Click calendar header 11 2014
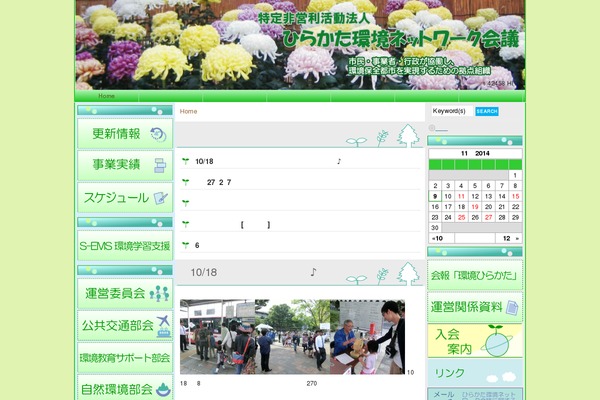 point(475,153)
